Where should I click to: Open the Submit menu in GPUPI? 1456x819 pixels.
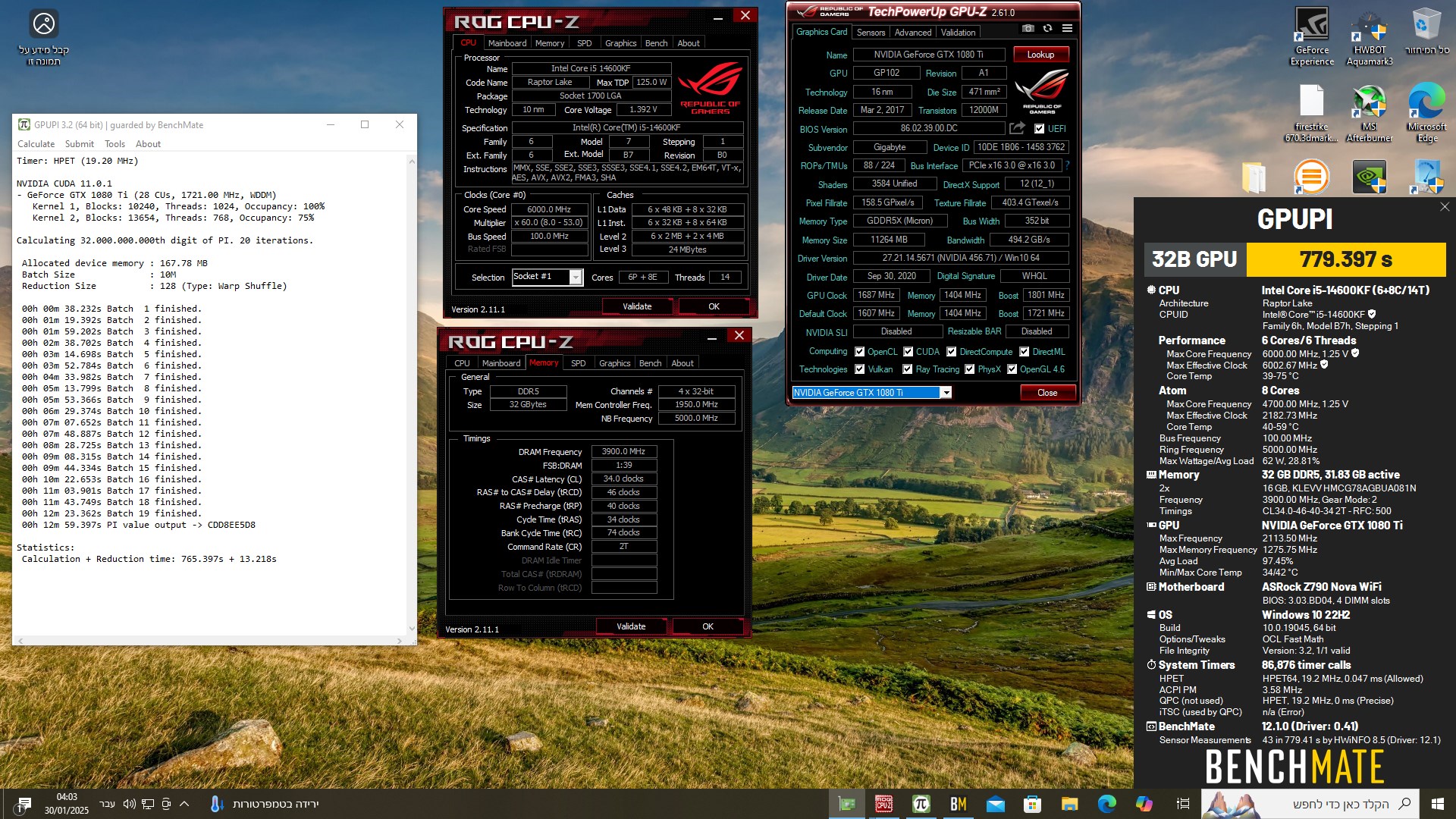[x=80, y=144]
